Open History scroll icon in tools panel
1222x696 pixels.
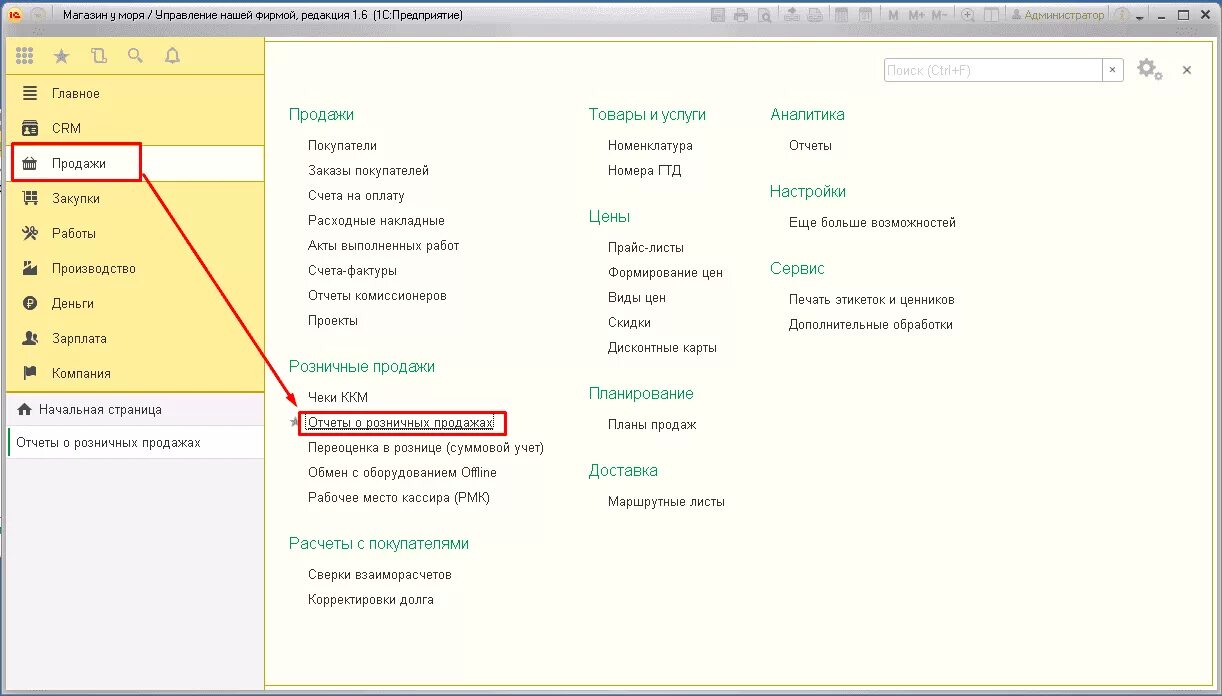98,56
